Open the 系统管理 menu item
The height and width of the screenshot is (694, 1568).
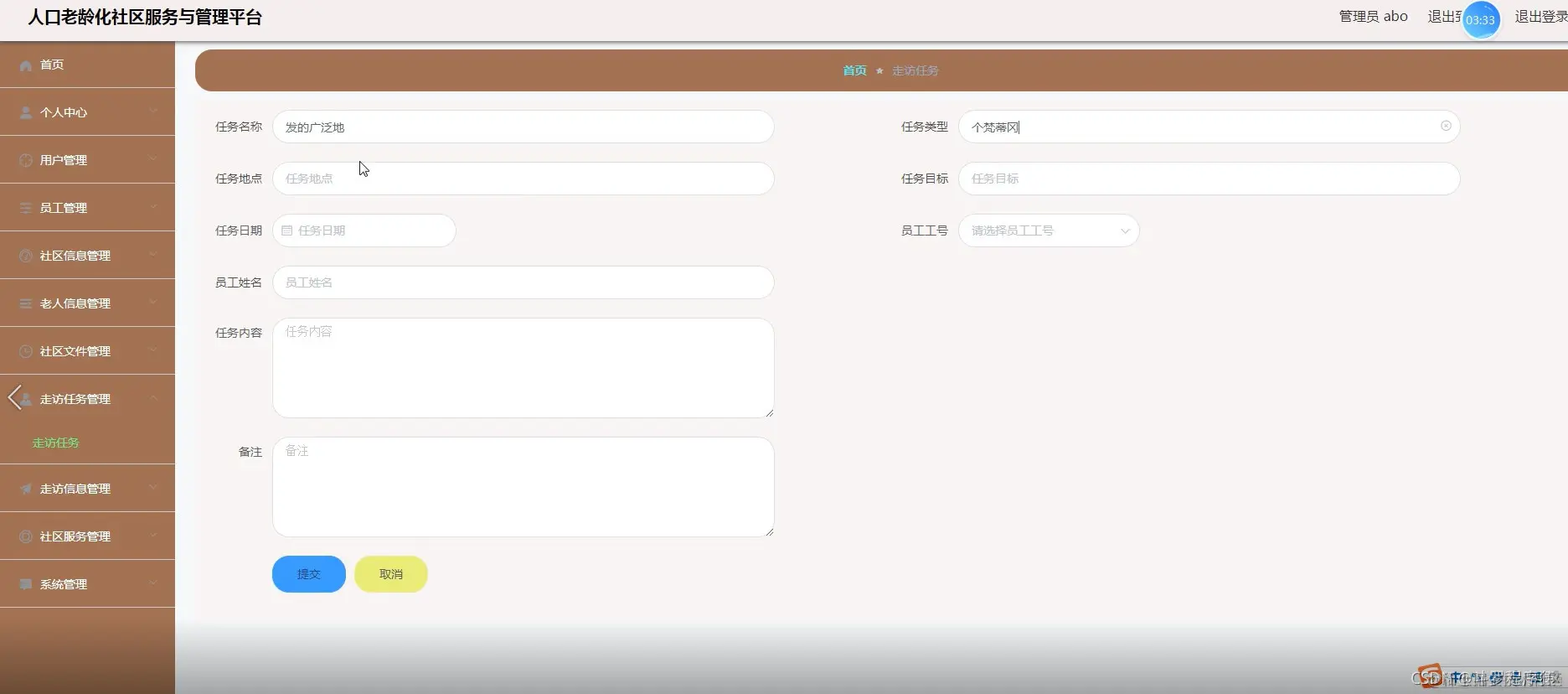click(x=87, y=584)
